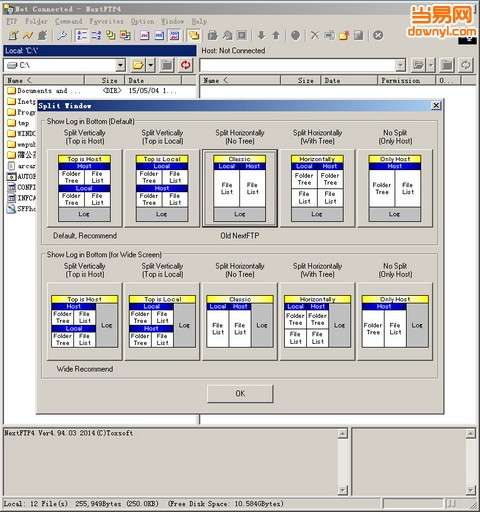Open the Window menu
Viewport: 480px width, 512px height.
tap(172, 21)
